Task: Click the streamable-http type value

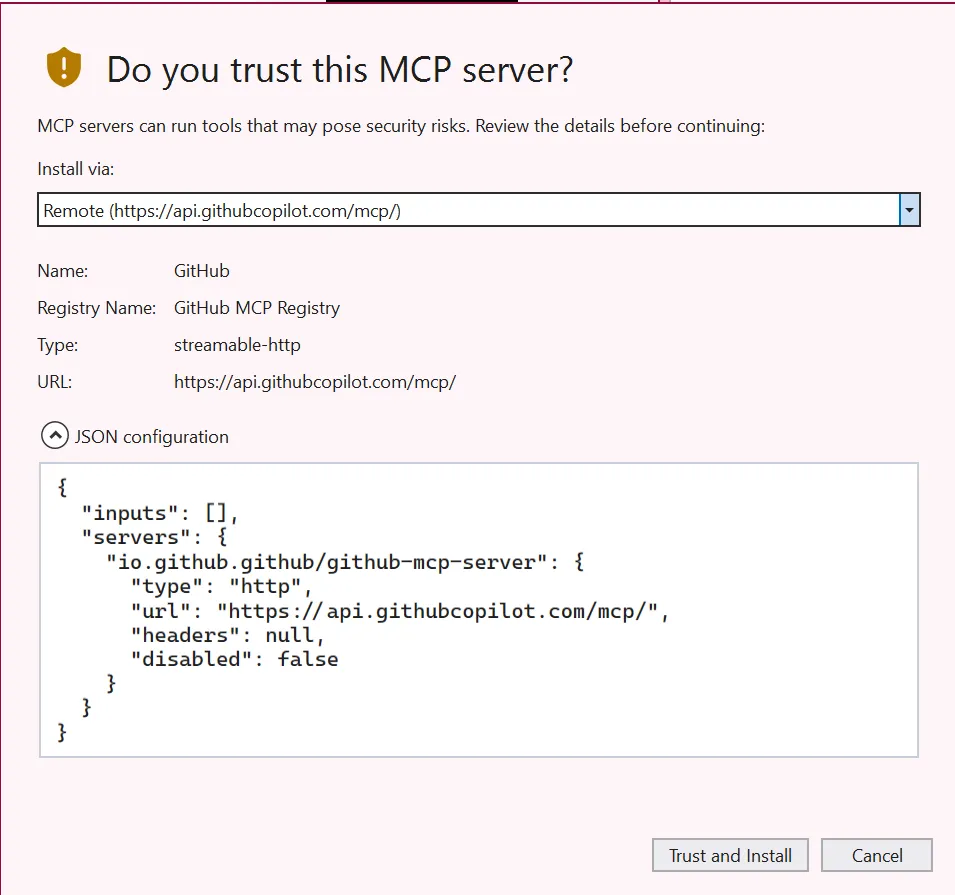Action: point(237,345)
